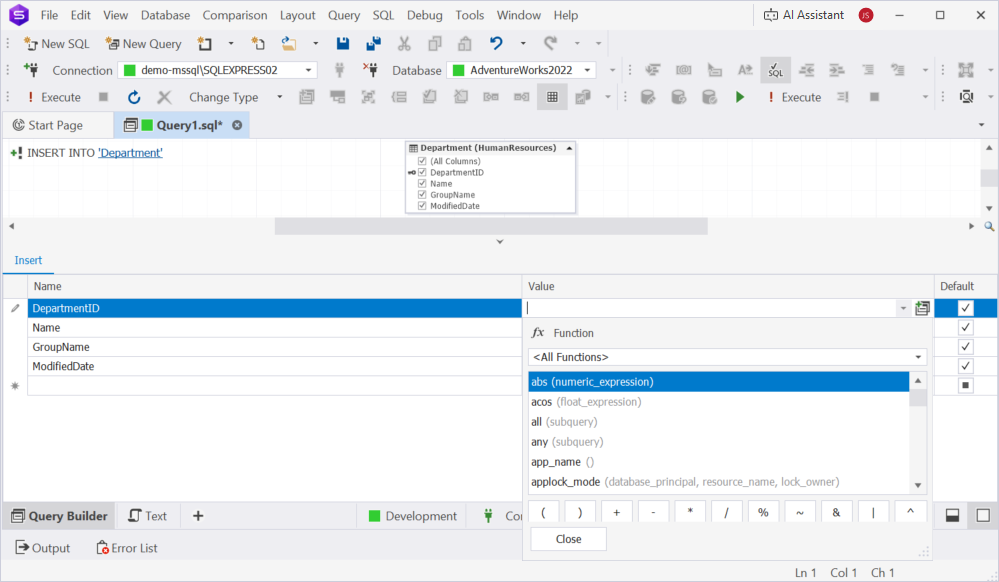
Task: Click the Undo arrow icon
Action: click(x=496, y=44)
